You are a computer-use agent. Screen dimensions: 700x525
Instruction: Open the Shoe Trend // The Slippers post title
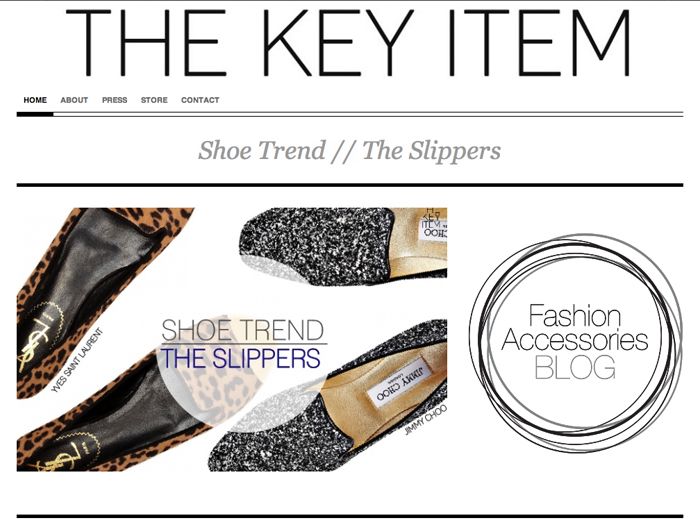point(349,150)
